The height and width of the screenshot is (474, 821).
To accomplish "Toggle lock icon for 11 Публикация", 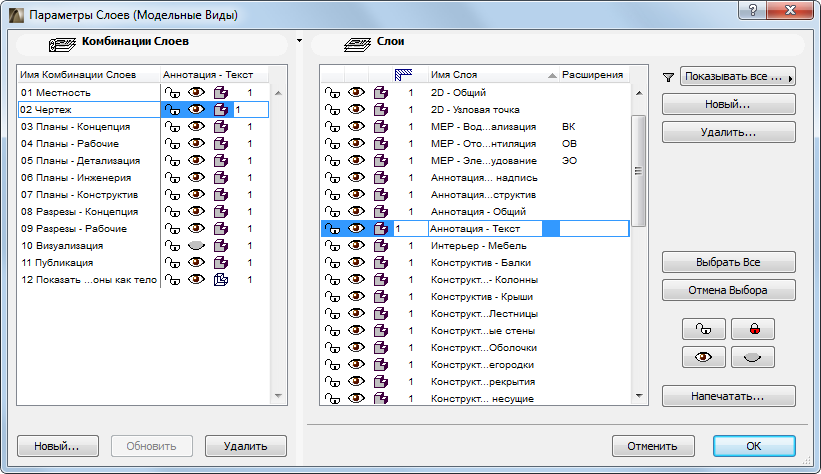I will click(172, 263).
